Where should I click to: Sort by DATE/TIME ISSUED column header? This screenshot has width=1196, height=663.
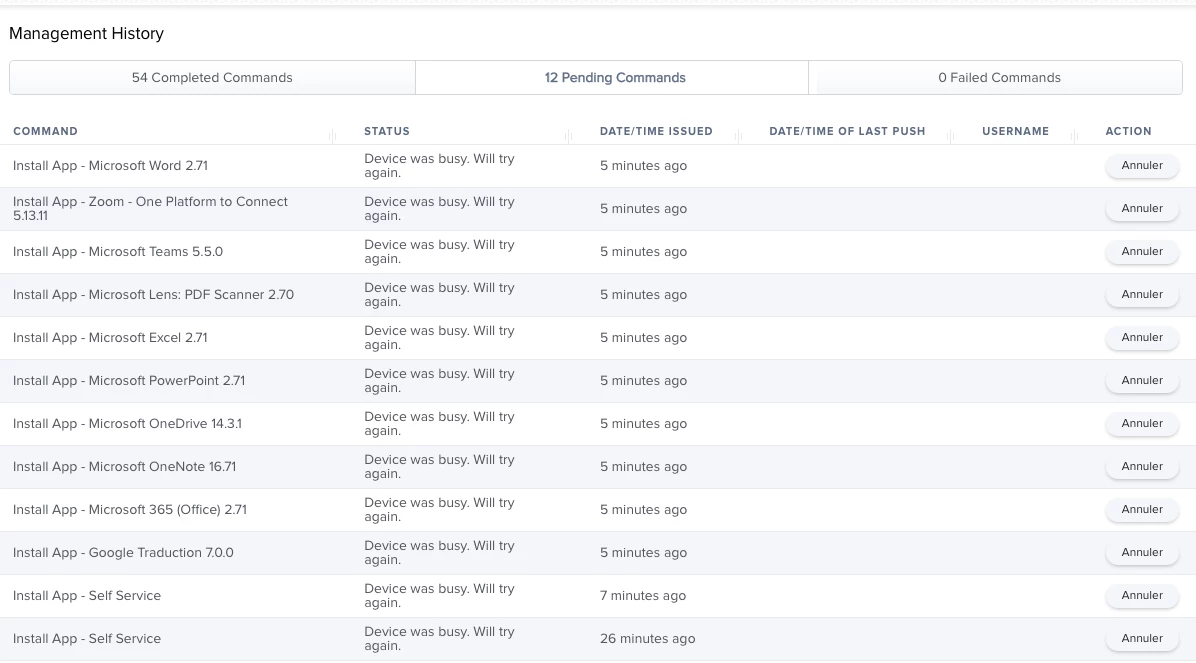pos(656,131)
